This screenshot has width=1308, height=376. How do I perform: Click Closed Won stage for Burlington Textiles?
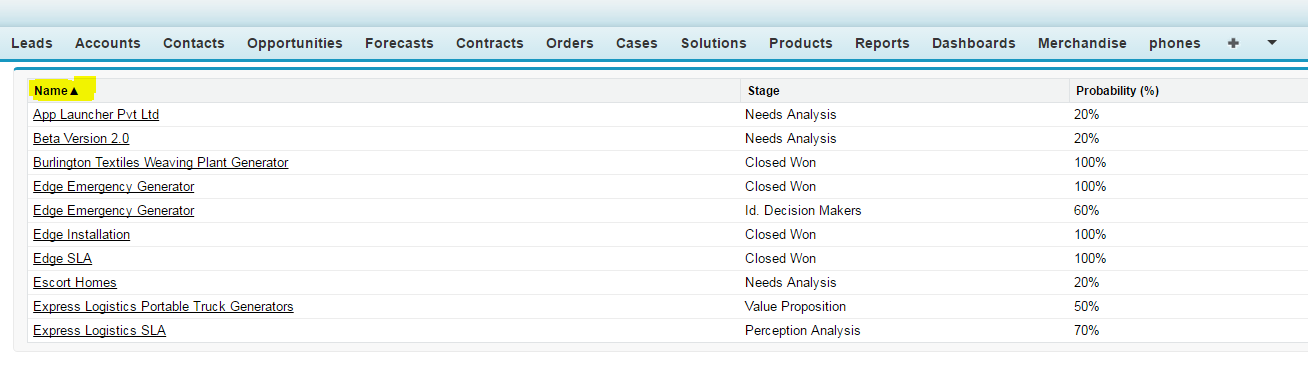tap(780, 163)
